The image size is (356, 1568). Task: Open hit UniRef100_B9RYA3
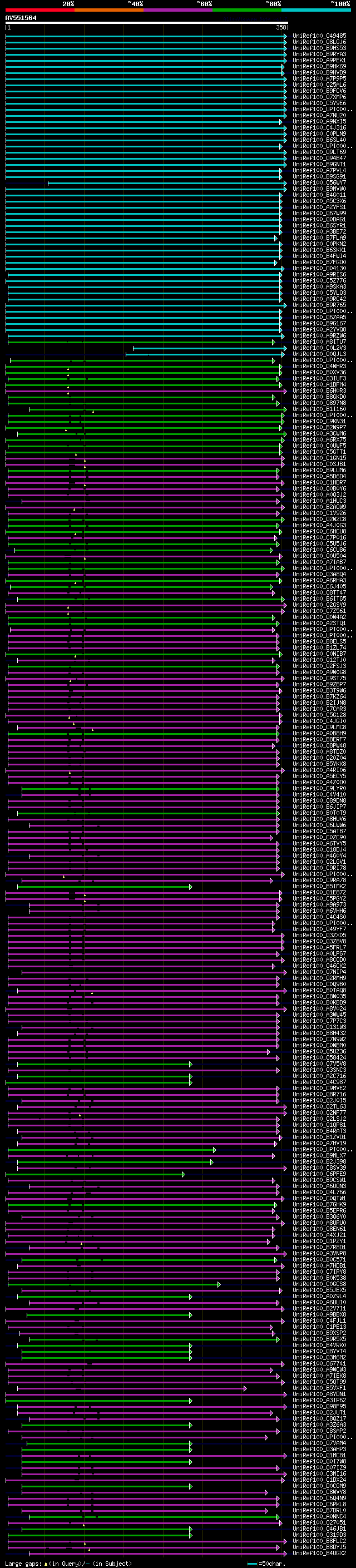coord(319,54)
